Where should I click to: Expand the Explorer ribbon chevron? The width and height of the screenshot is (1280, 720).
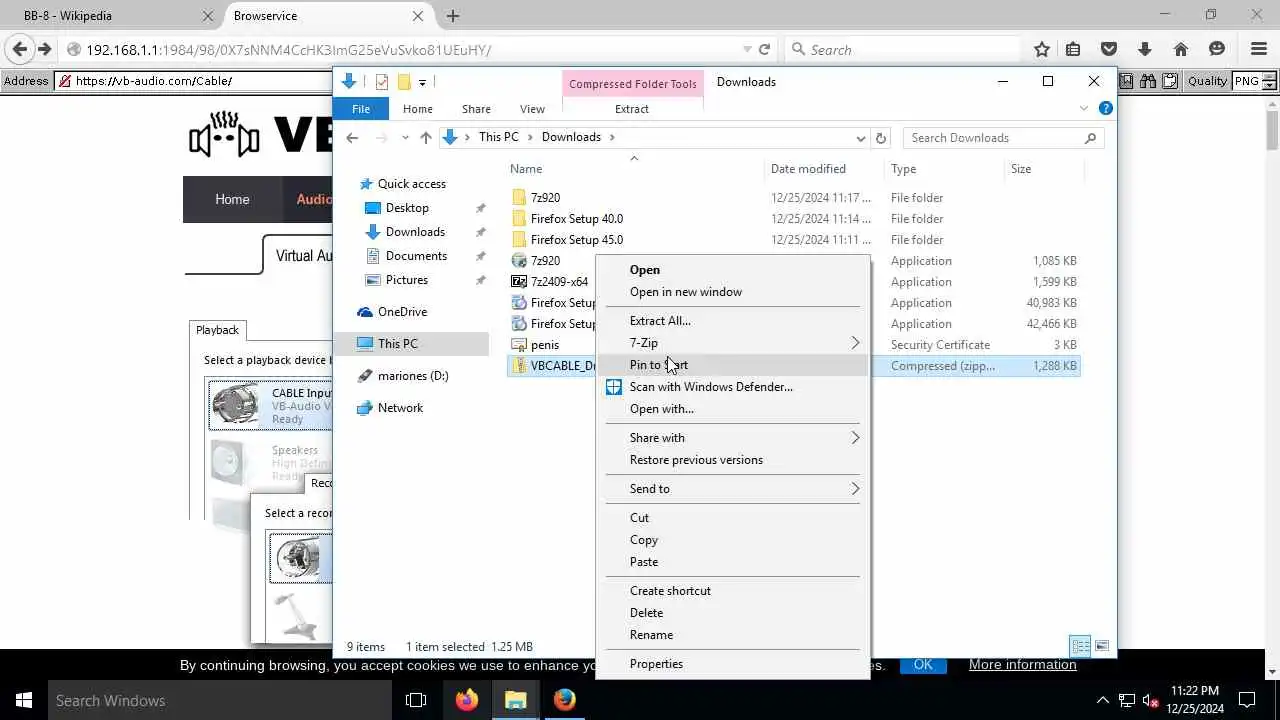click(1083, 109)
